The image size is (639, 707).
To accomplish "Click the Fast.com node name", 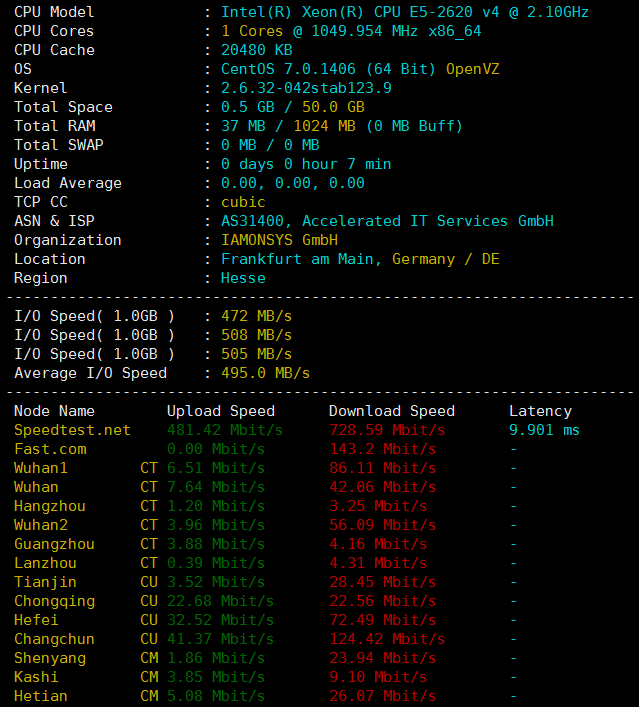I will (x=50, y=449).
